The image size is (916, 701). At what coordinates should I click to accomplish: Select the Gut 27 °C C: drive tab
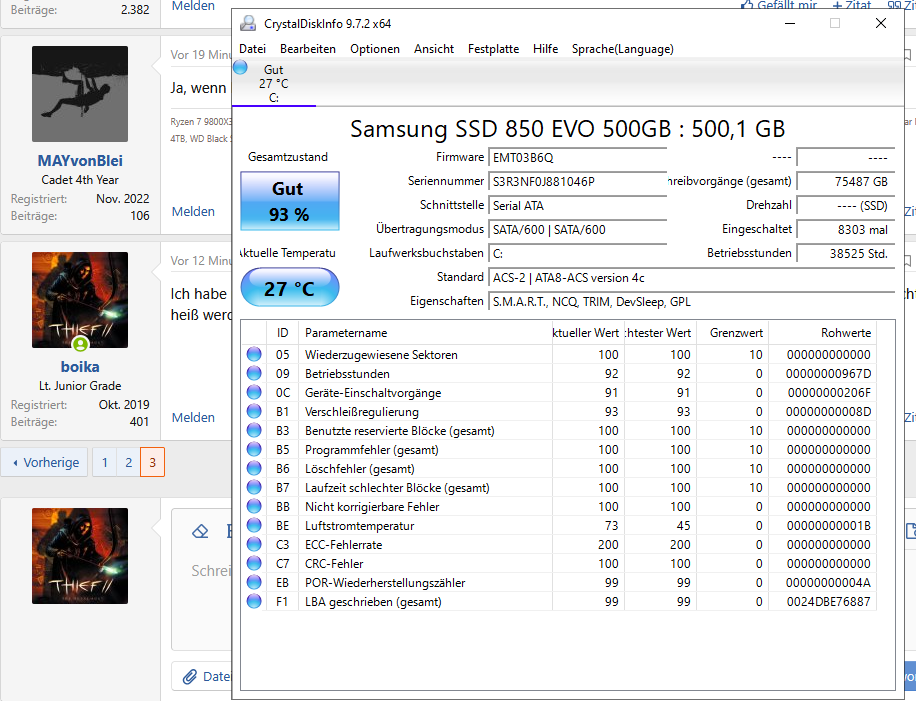tap(273, 84)
